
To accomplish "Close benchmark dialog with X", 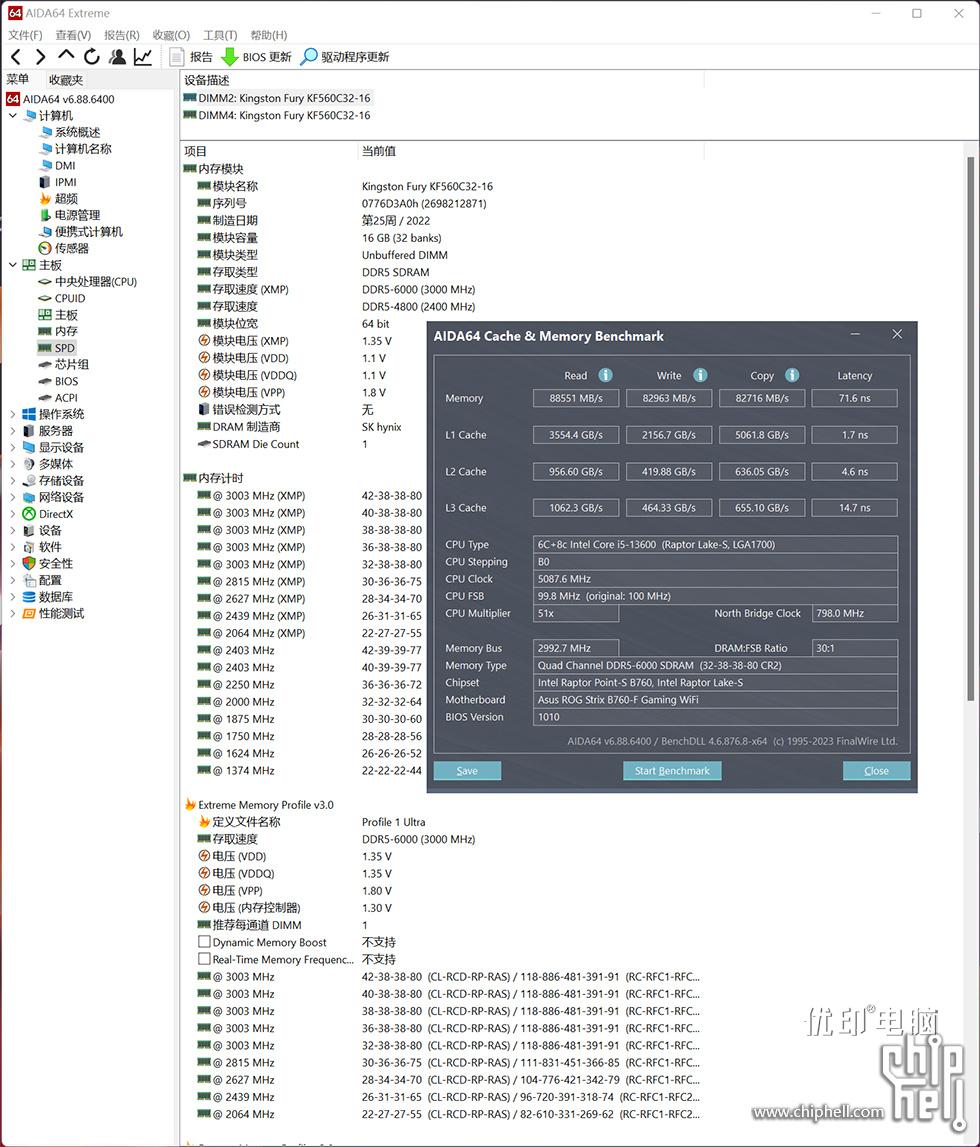I will (x=897, y=334).
